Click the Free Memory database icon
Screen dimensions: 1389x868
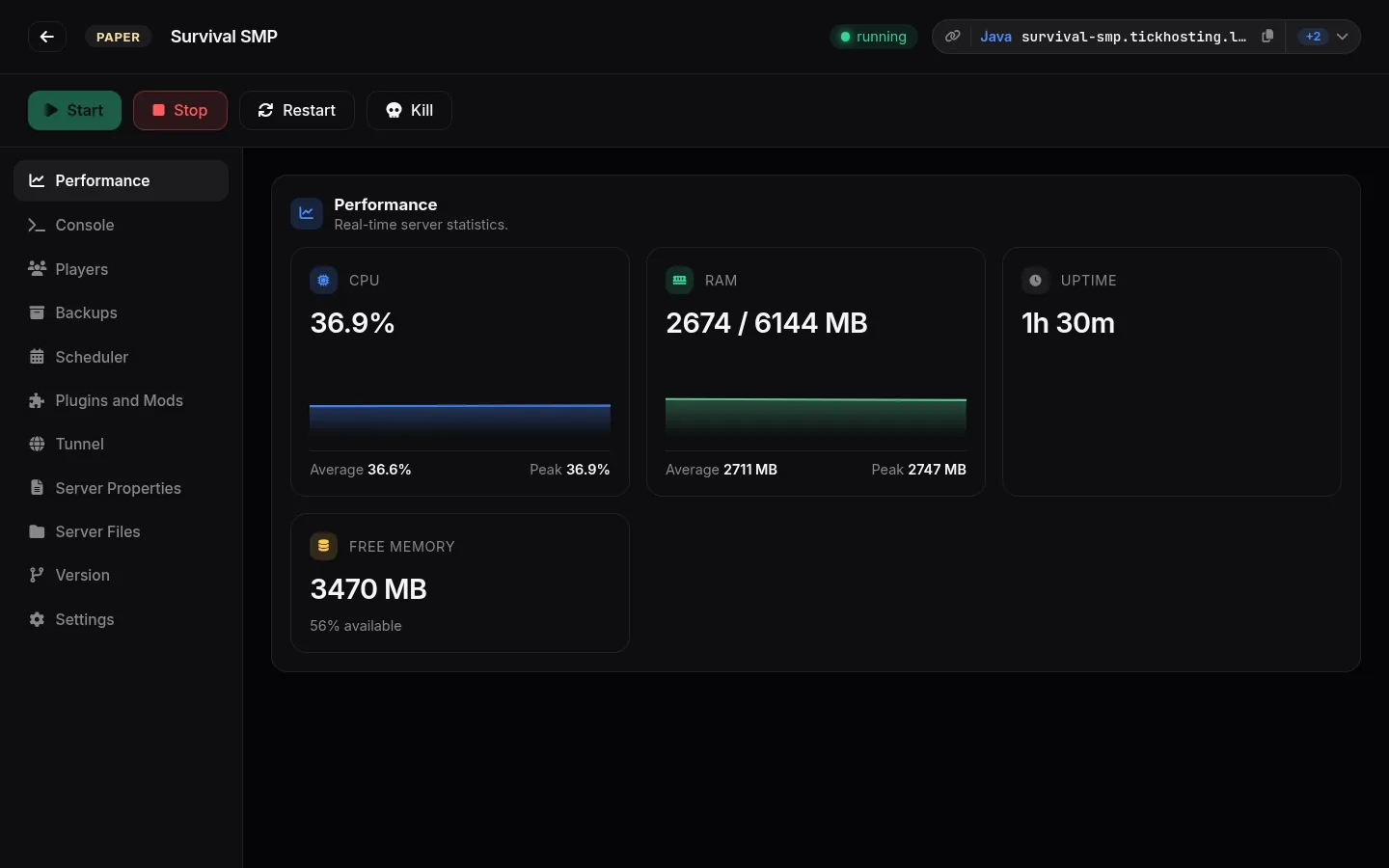pyautogui.click(x=323, y=546)
